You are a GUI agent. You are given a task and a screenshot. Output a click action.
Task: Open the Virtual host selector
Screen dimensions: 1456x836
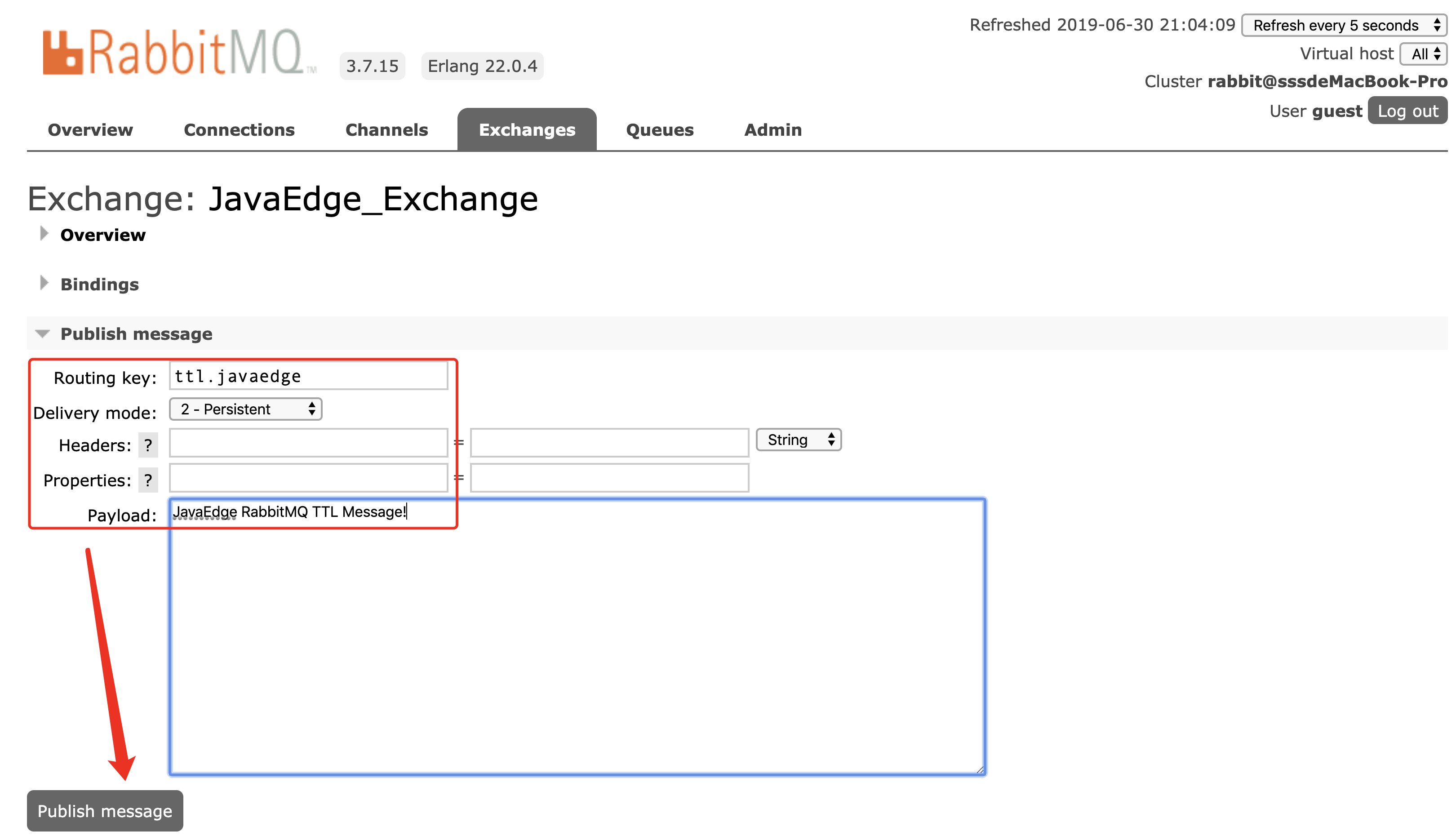(1423, 54)
